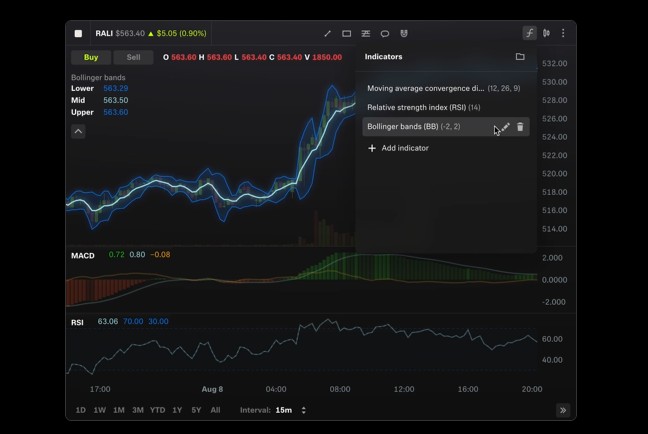Image resolution: width=648 pixels, height=434 pixels.
Task: Click the RSI upper level 70.00
Action: (133, 322)
